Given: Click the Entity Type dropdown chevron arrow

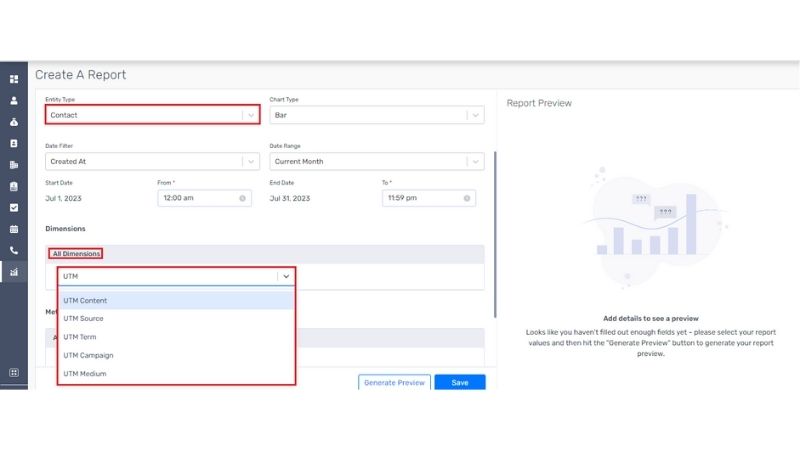Looking at the screenshot, I should [x=251, y=115].
